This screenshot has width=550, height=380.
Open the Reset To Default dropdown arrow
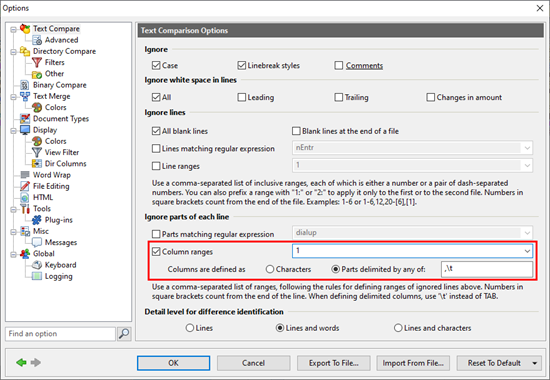click(535, 363)
